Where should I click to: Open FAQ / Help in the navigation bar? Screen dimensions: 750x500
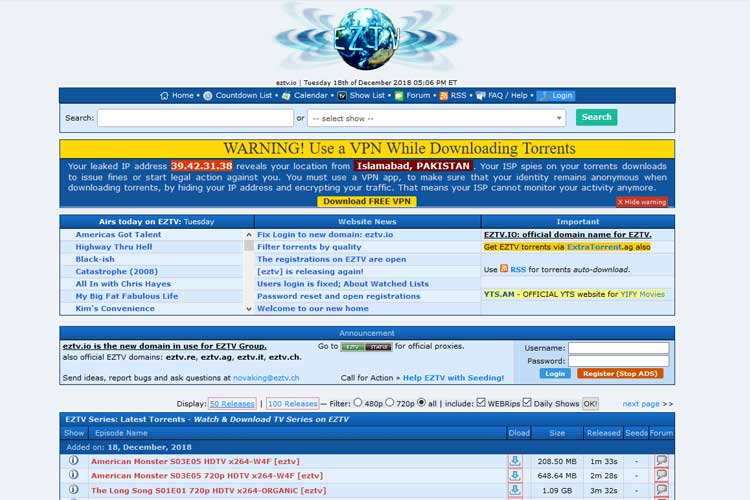507,96
